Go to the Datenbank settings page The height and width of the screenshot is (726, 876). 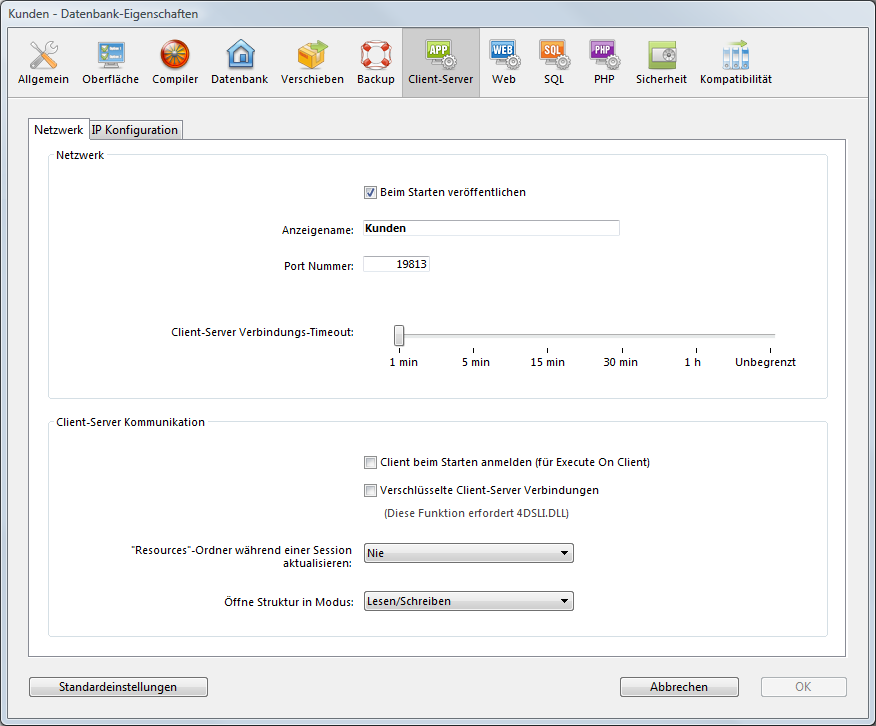(x=239, y=62)
